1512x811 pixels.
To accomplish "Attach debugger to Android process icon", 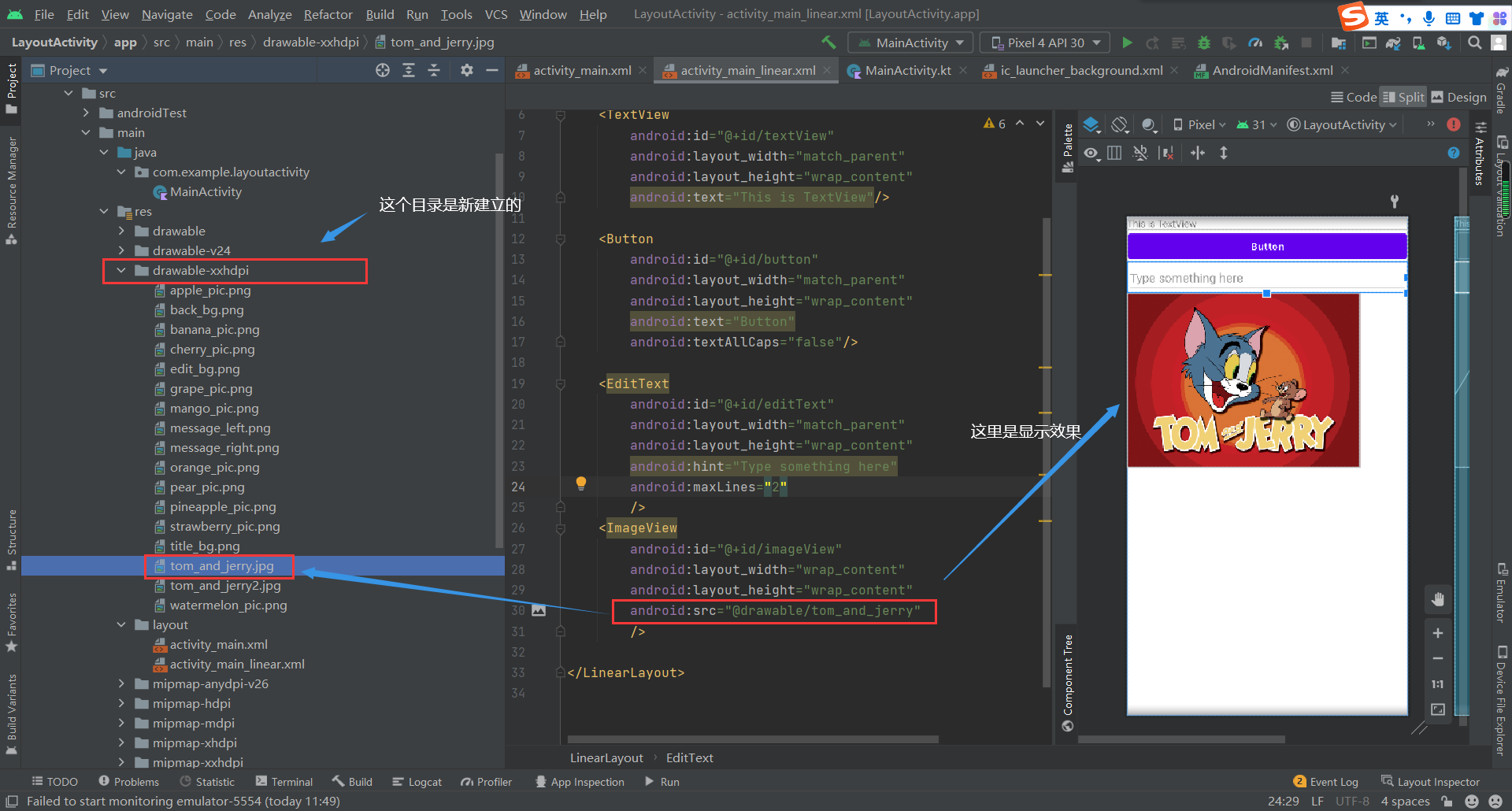I will coord(1281,43).
